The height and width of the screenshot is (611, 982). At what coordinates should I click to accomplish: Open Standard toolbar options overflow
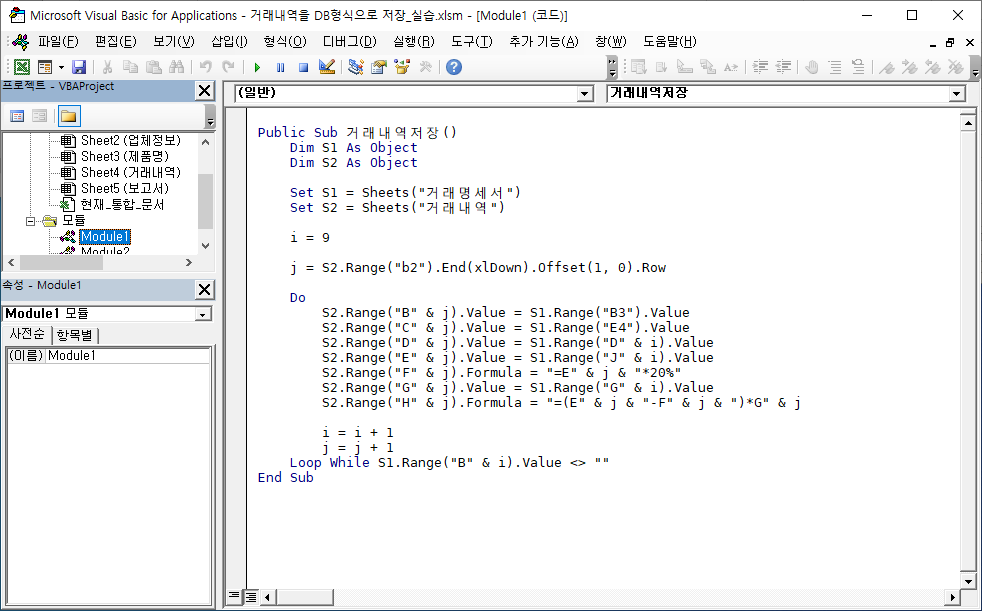pos(612,67)
